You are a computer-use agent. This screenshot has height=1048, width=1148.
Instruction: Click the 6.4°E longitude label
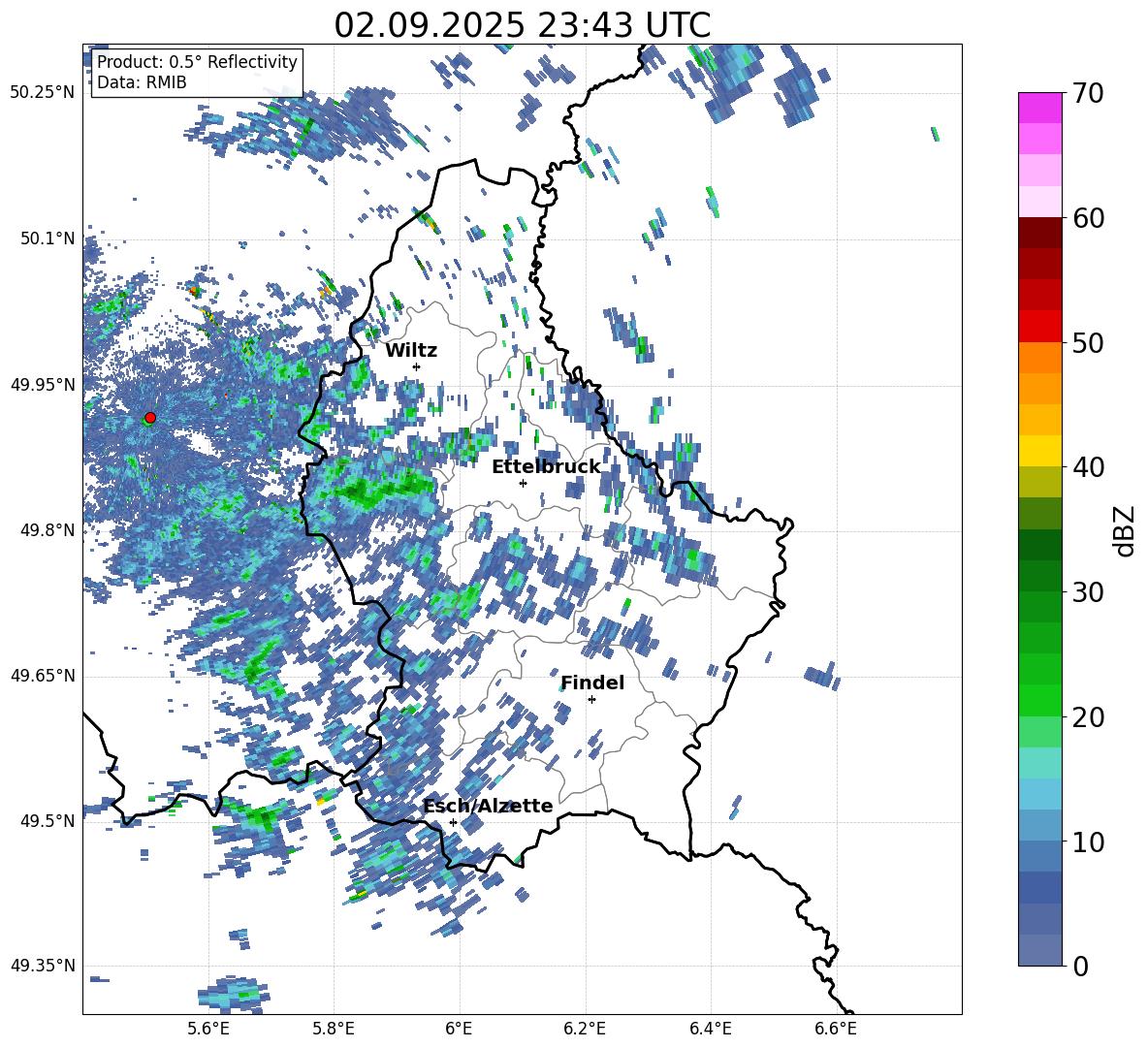click(x=710, y=1030)
